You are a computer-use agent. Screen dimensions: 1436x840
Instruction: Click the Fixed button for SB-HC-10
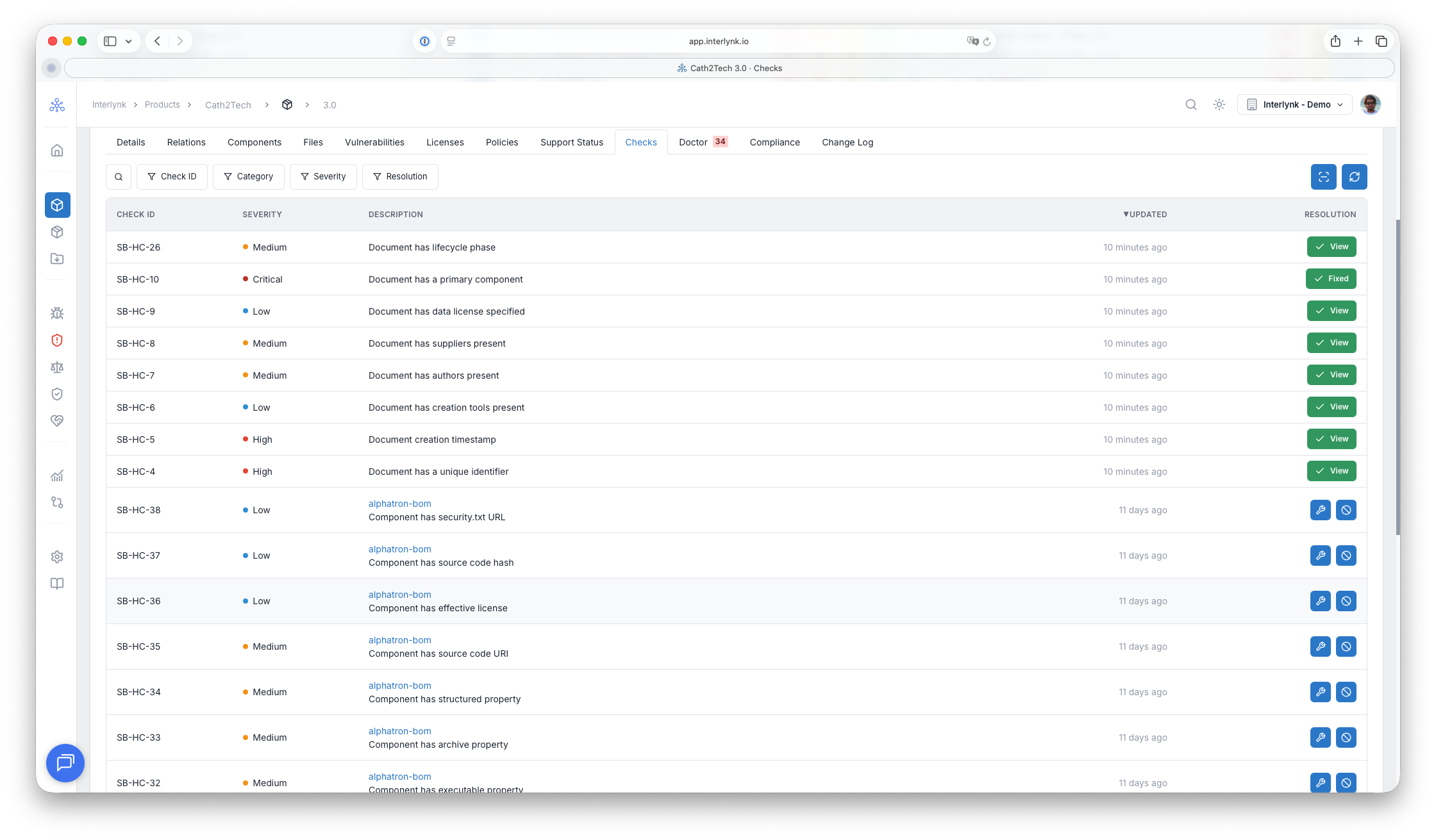[1331, 279]
